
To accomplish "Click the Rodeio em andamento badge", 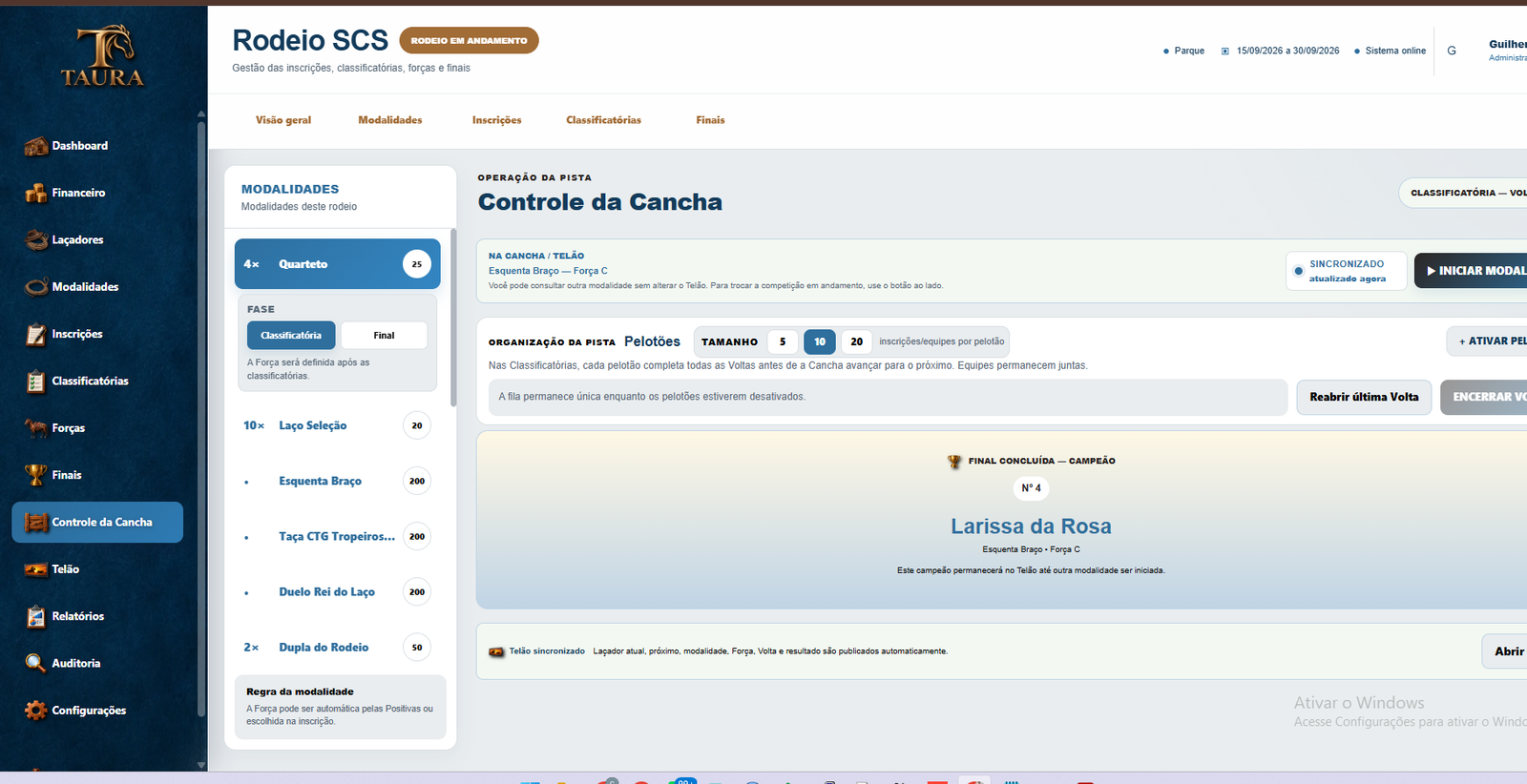I will tap(469, 41).
